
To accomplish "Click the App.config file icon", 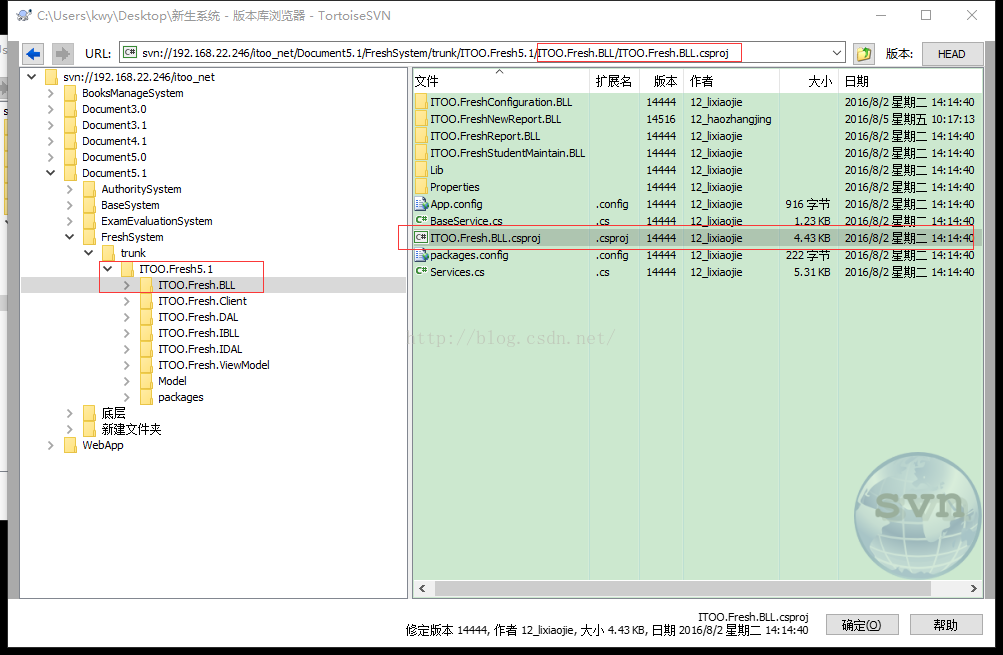I will [421, 204].
